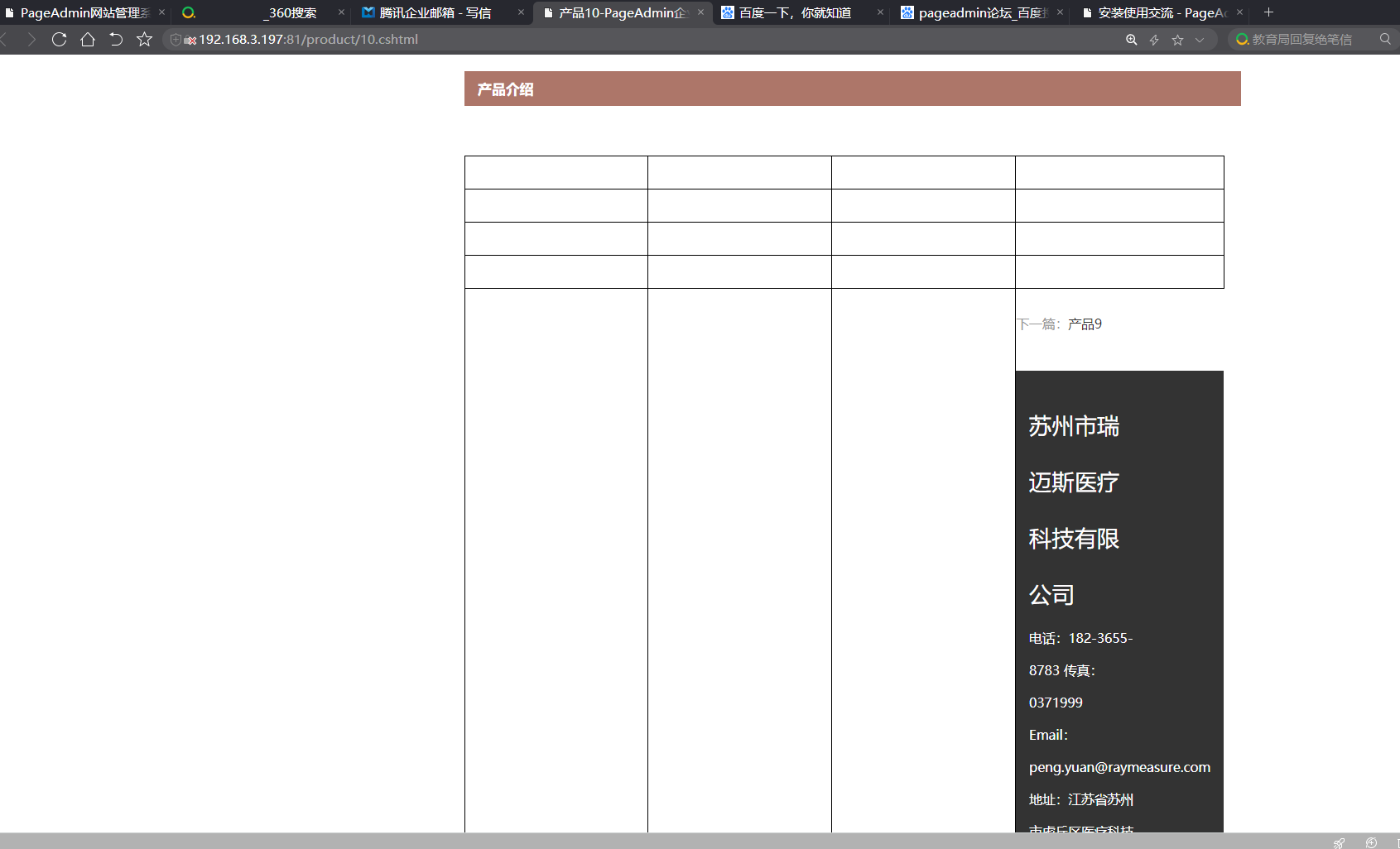Screen dimensions: 1400x849
Task: Close the PageAdmin网站管理系 tab
Action: pyautogui.click(x=161, y=12)
